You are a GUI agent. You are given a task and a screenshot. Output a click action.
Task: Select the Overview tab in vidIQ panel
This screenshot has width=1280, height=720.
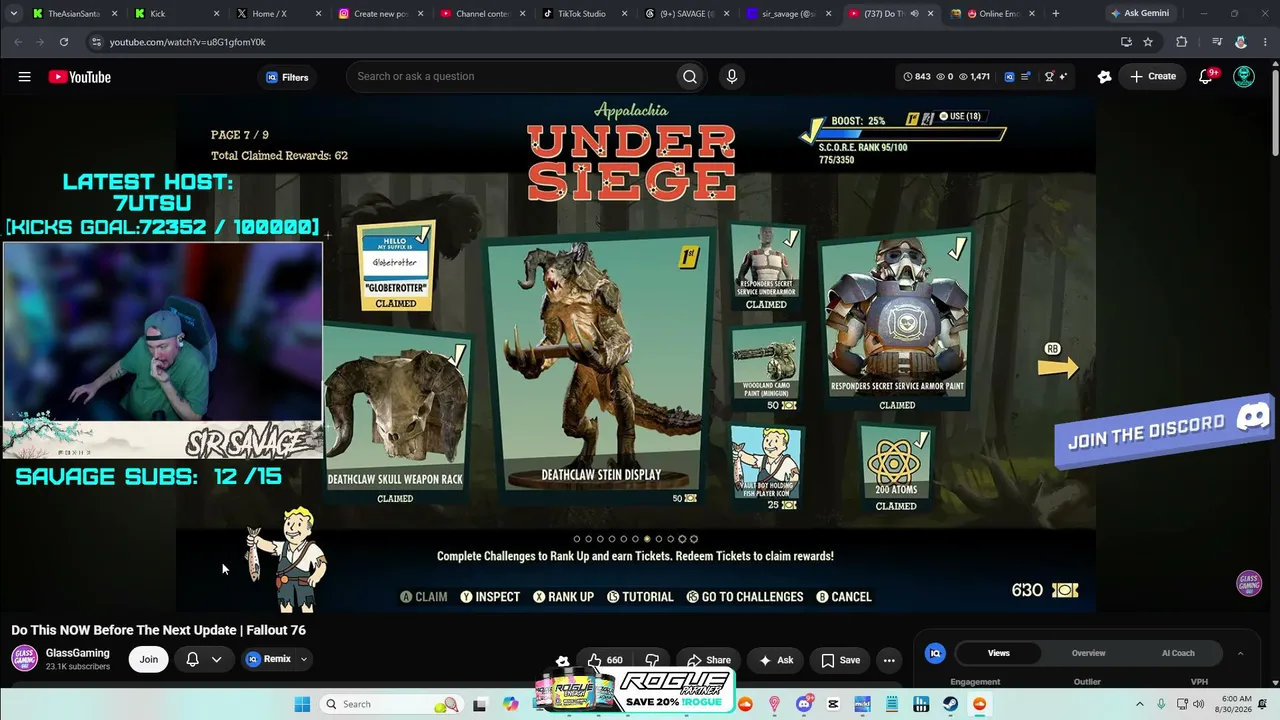pyautogui.click(x=1089, y=653)
